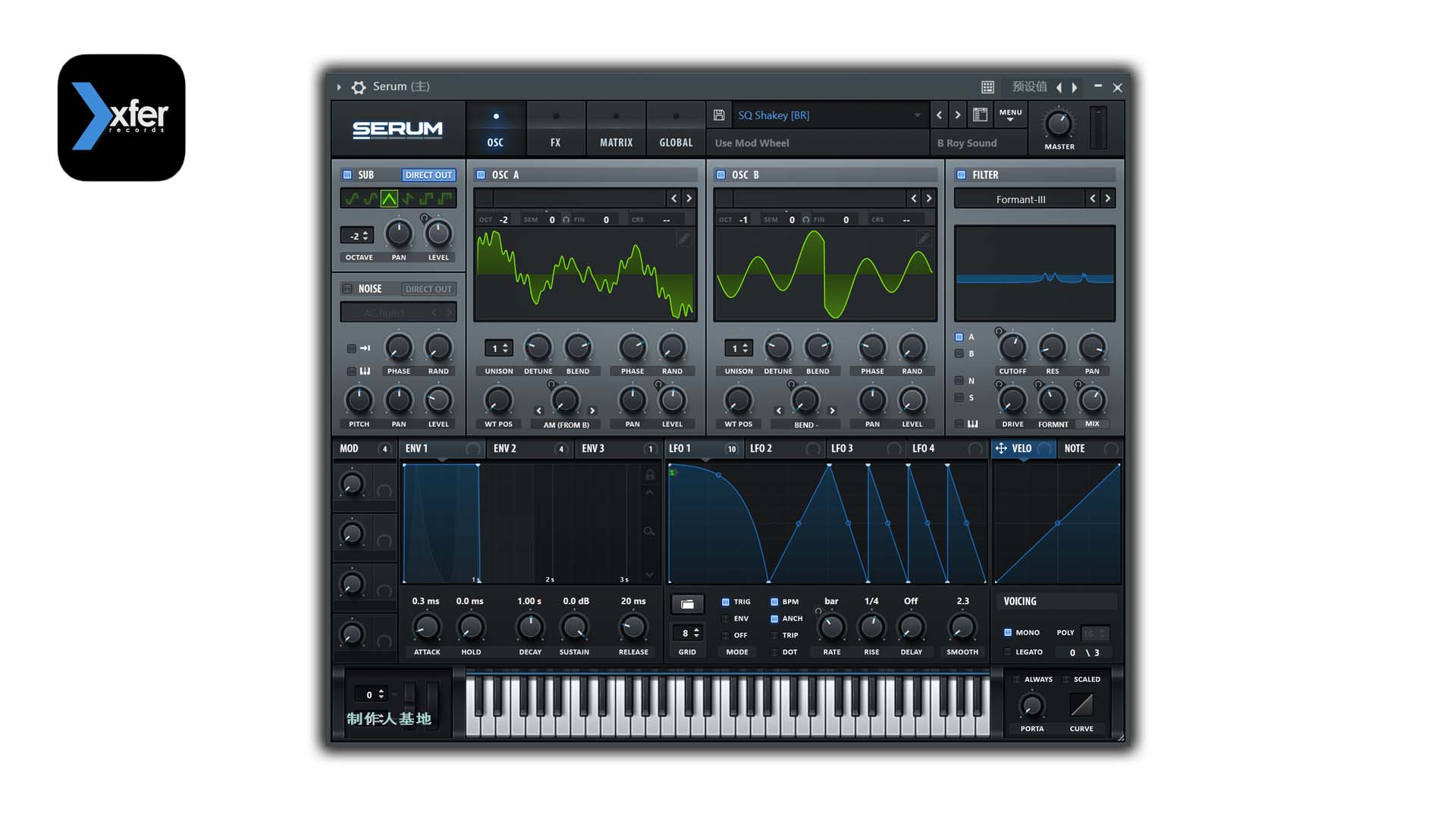This screenshot has width=1456, height=819.
Task: Click the noise keytrack piano icon
Action: pyautogui.click(x=365, y=371)
